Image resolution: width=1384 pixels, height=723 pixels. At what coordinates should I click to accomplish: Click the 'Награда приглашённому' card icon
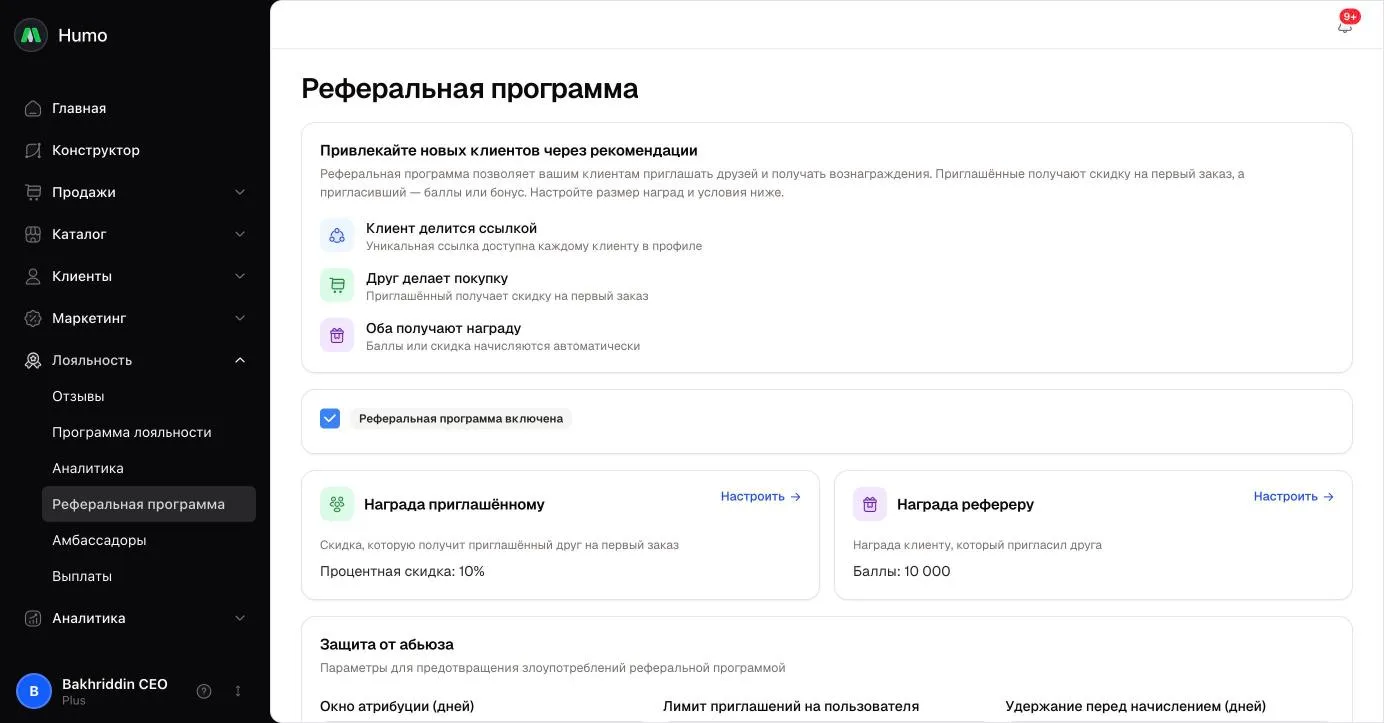coord(337,504)
